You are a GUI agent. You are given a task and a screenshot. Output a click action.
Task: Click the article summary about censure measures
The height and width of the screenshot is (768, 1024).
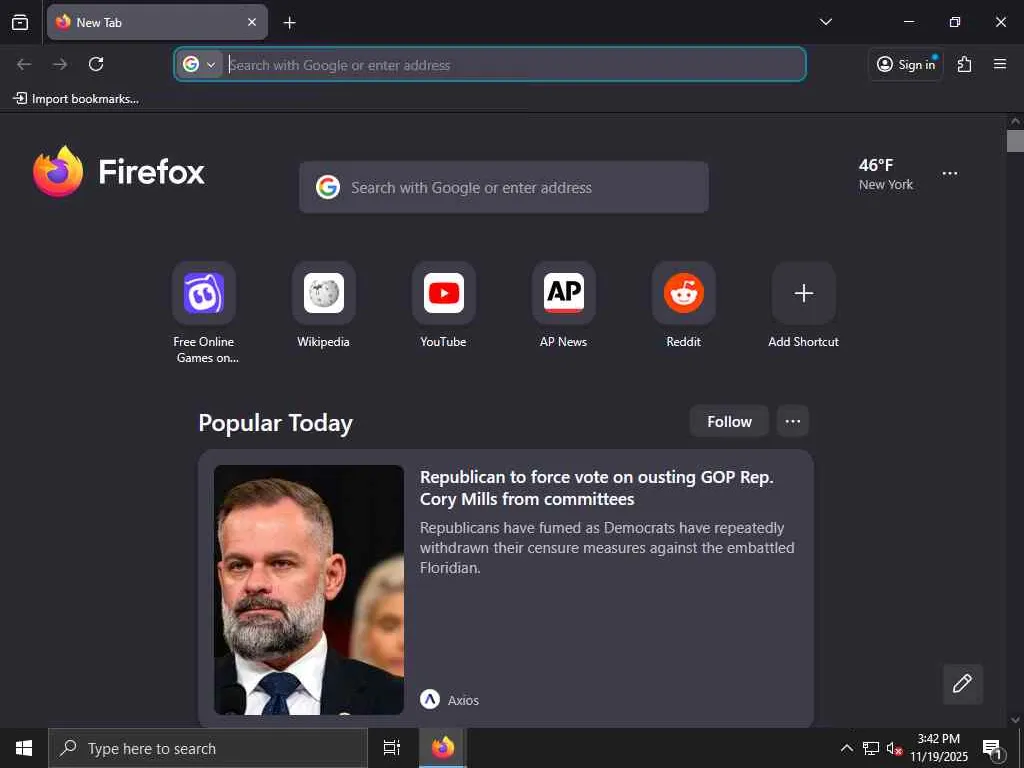point(607,547)
